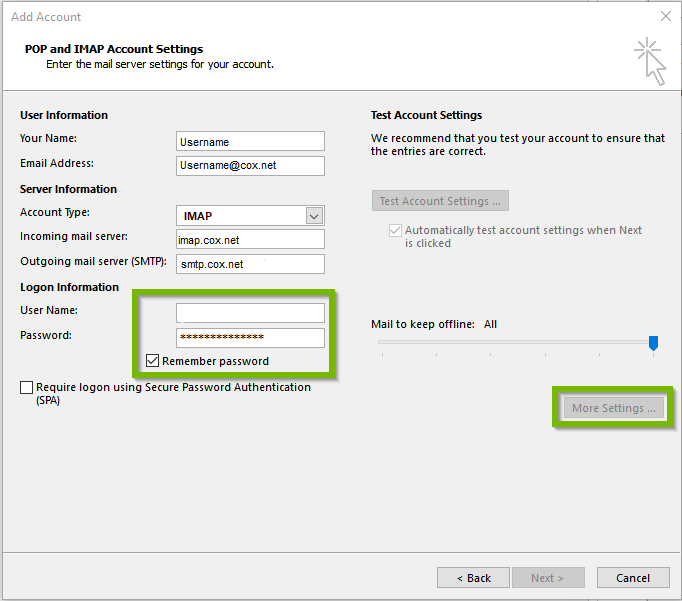Click the Next button
682x601 pixels.
[547, 578]
